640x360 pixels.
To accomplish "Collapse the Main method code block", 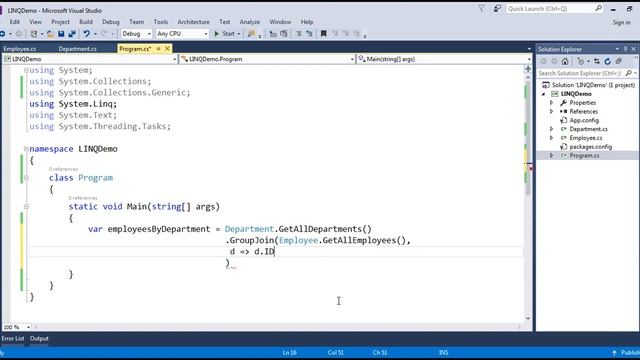I will click(x=26, y=207).
